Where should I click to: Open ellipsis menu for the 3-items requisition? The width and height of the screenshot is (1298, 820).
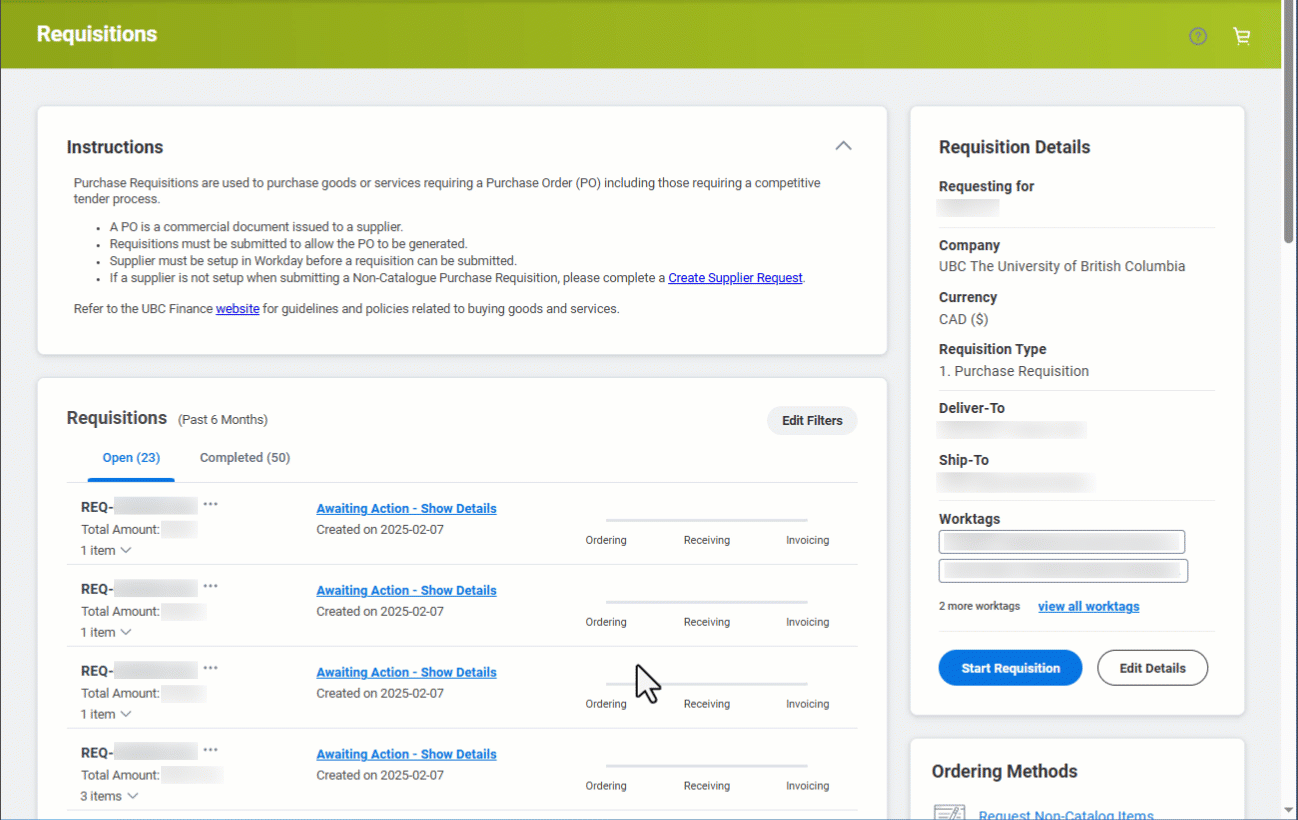(x=210, y=750)
